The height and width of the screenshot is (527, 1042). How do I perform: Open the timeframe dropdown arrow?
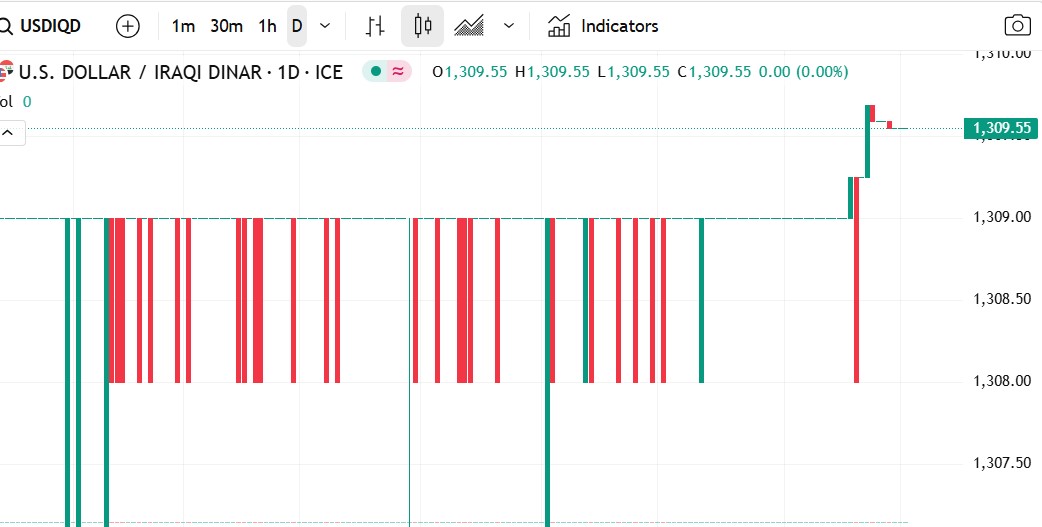coord(325,26)
